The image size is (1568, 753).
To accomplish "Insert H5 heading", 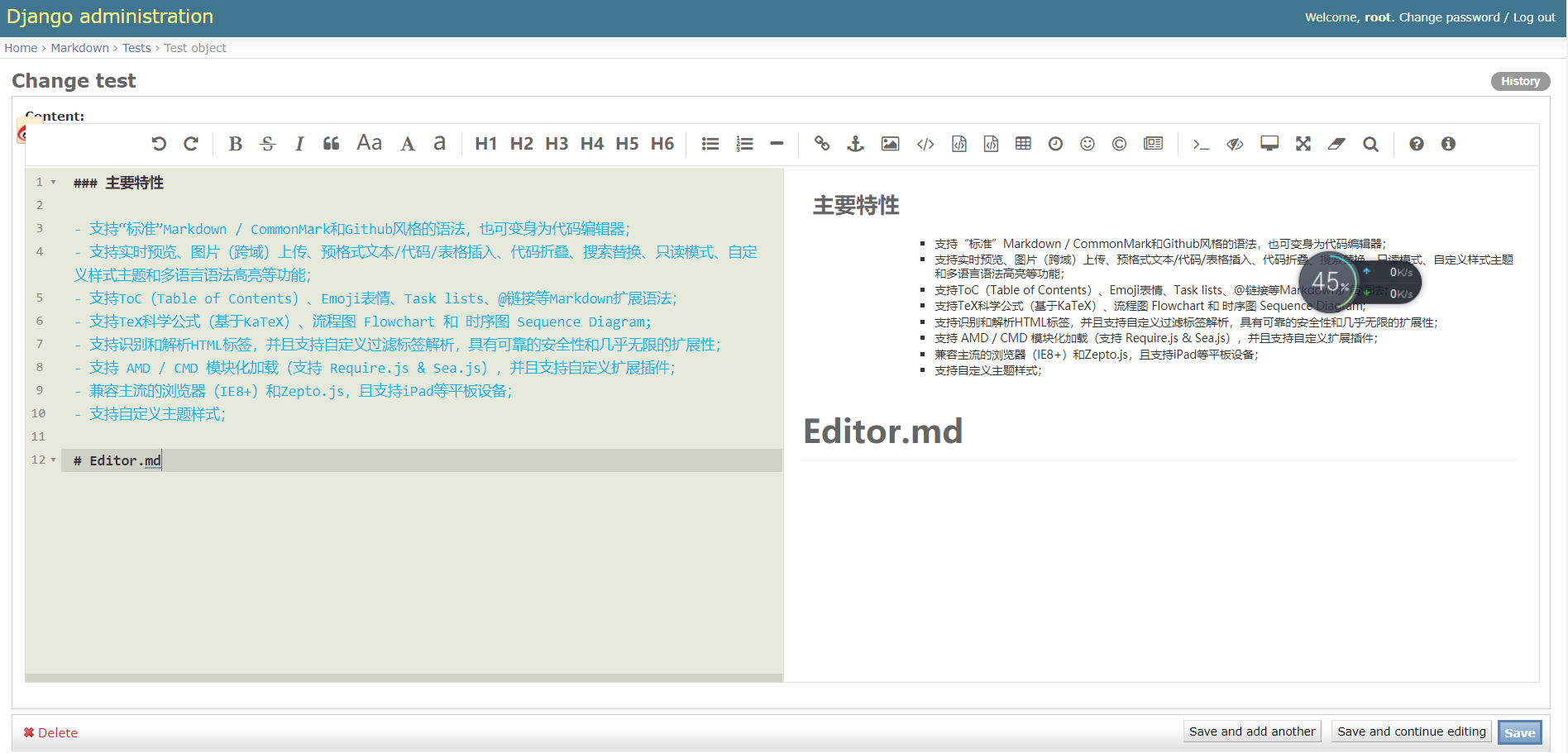I will pyautogui.click(x=628, y=144).
